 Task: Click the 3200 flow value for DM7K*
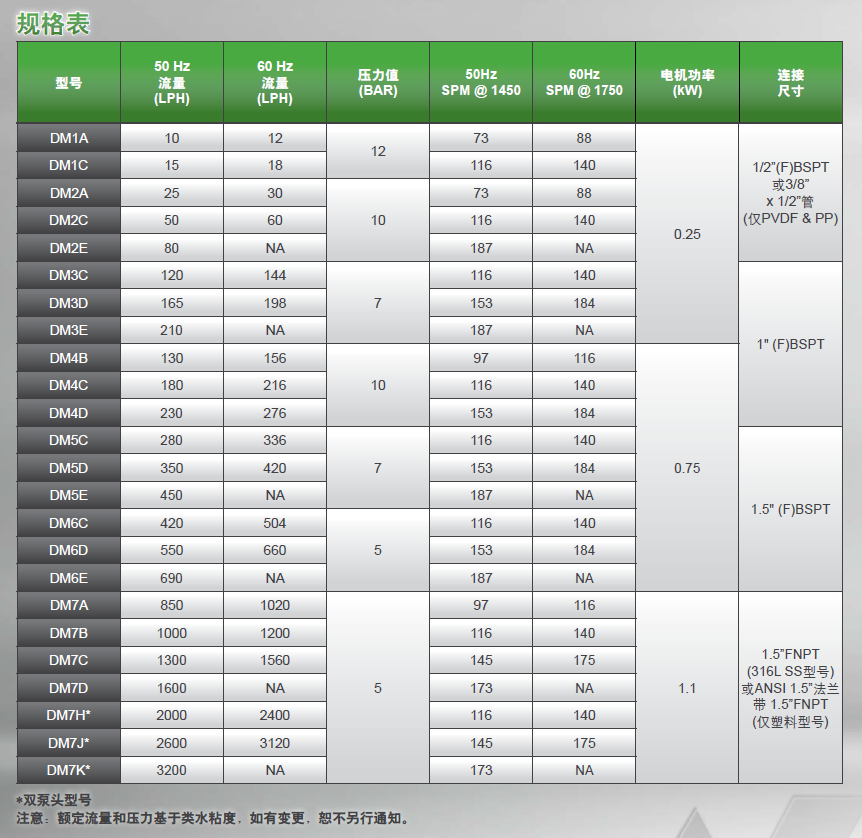[x=172, y=770]
